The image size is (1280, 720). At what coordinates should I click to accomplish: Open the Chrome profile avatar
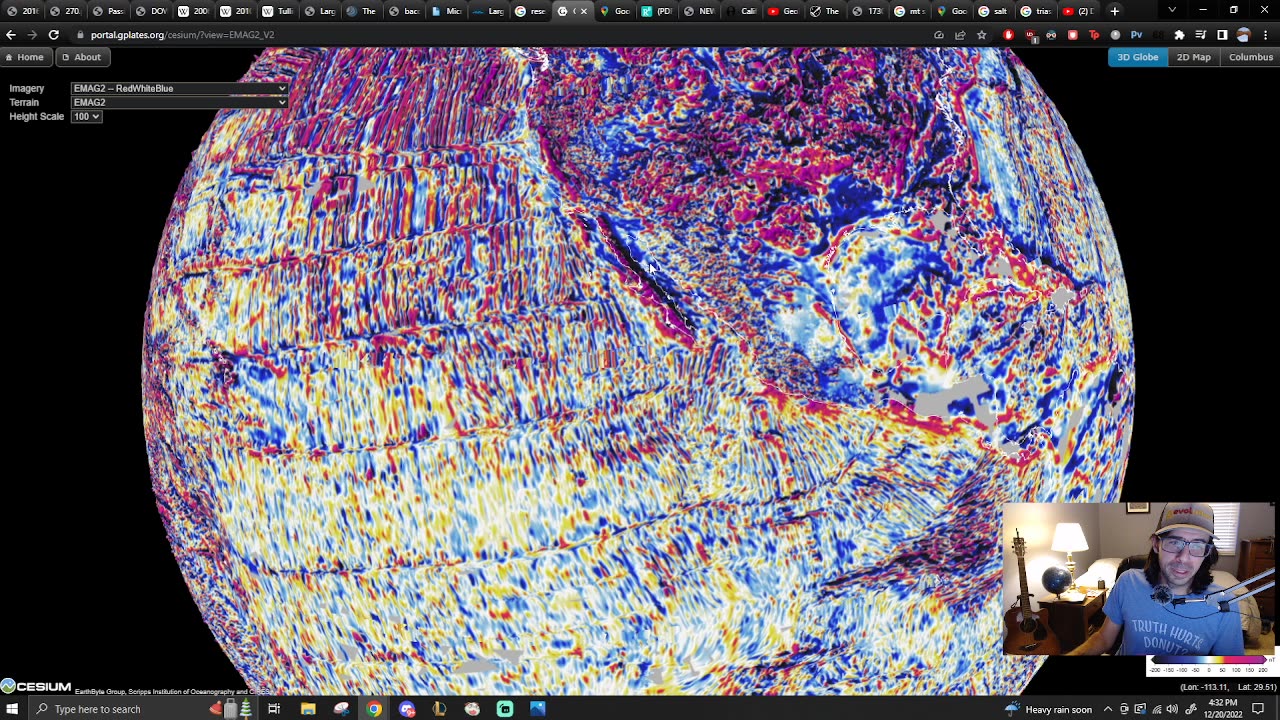coord(1243,35)
